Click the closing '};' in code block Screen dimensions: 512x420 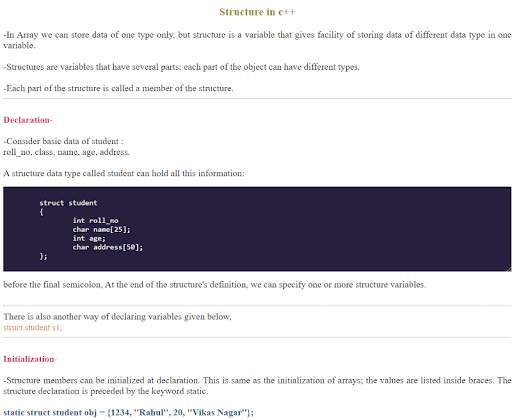pyautogui.click(x=43, y=256)
